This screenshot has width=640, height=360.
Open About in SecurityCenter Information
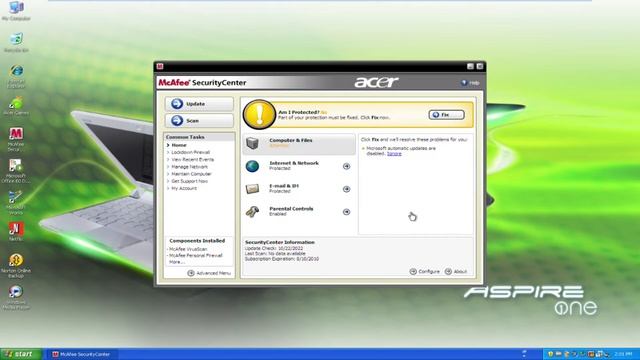point(456,271)
